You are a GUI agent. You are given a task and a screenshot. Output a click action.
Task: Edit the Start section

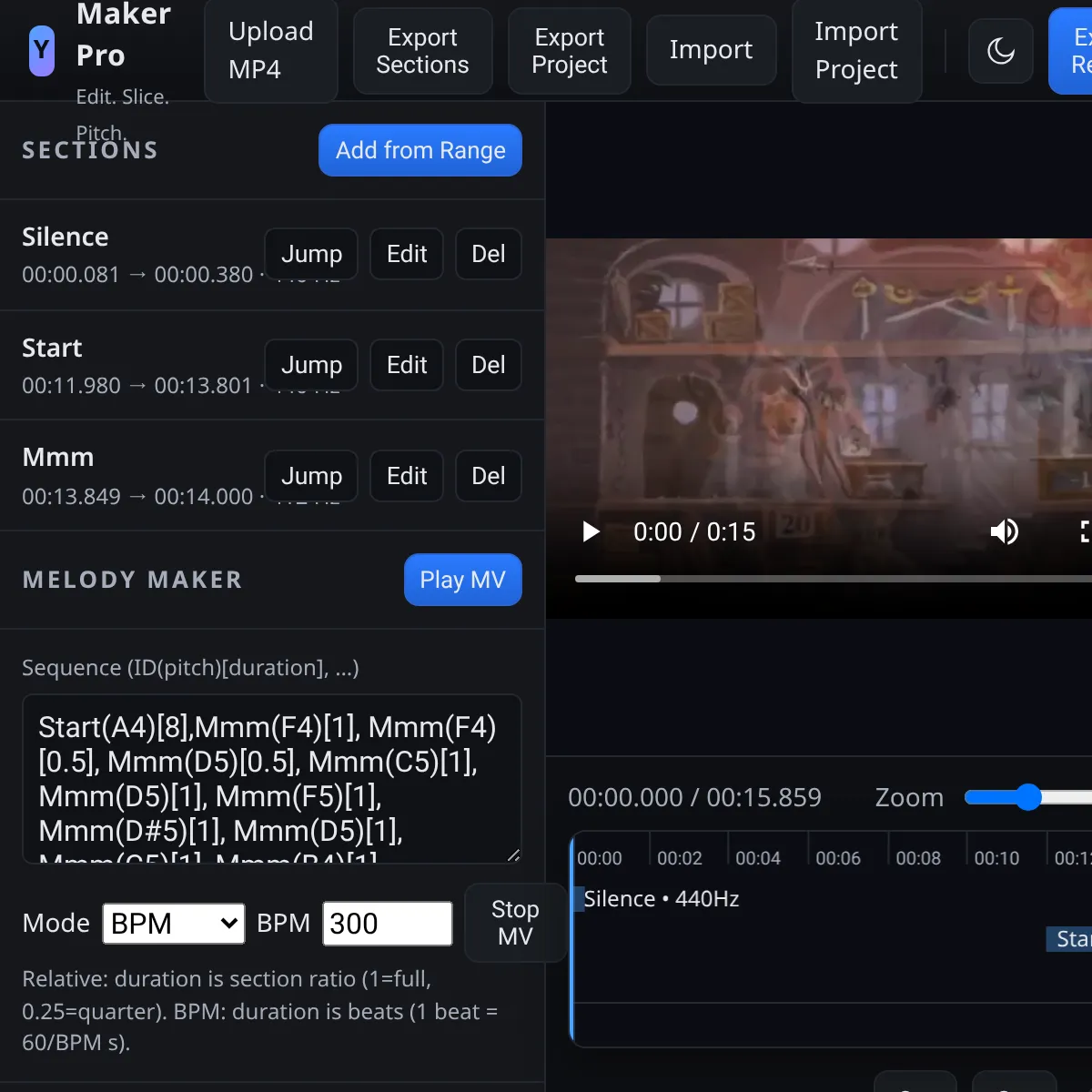click(406, 365)
